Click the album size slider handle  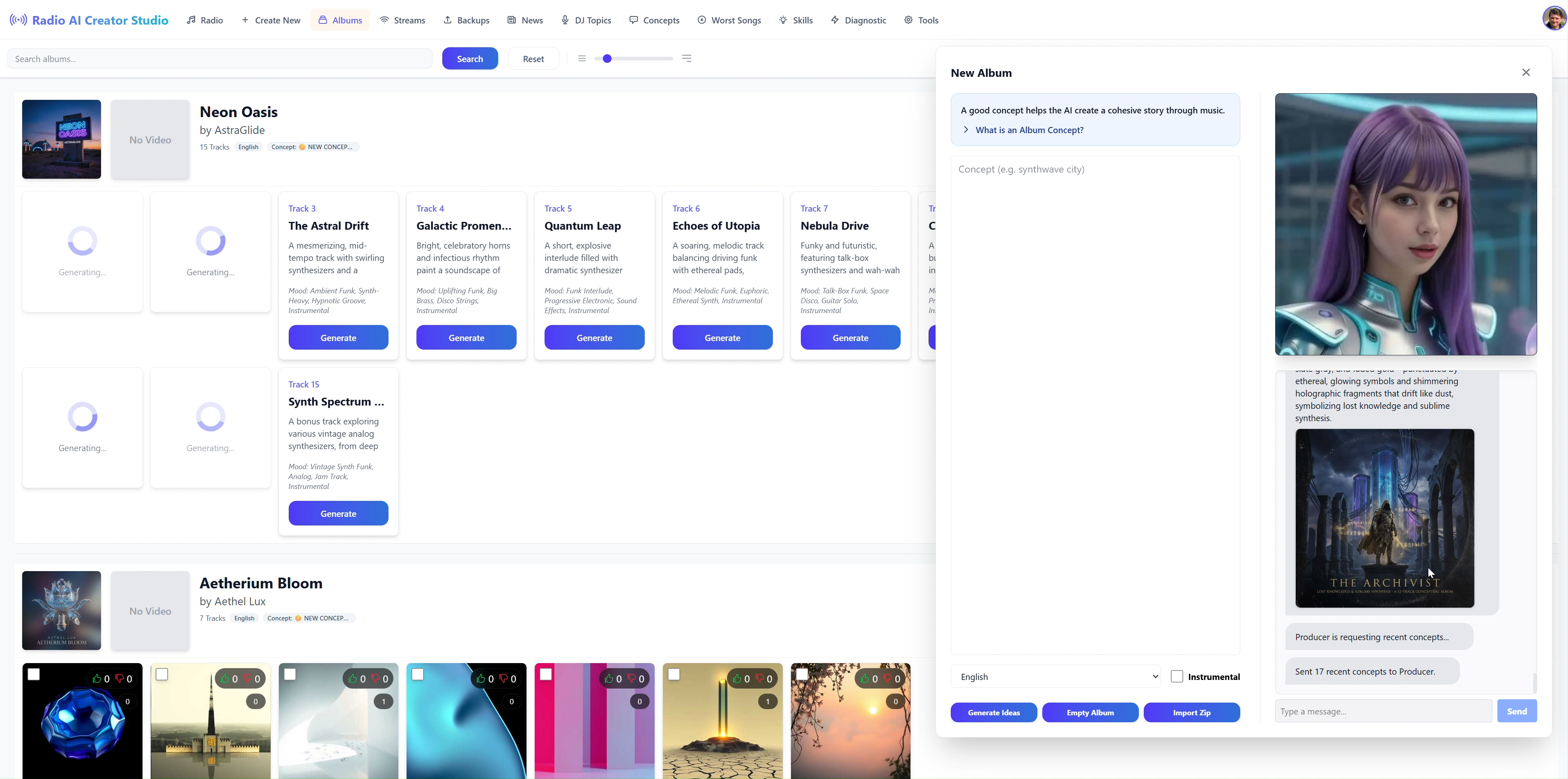607,58
